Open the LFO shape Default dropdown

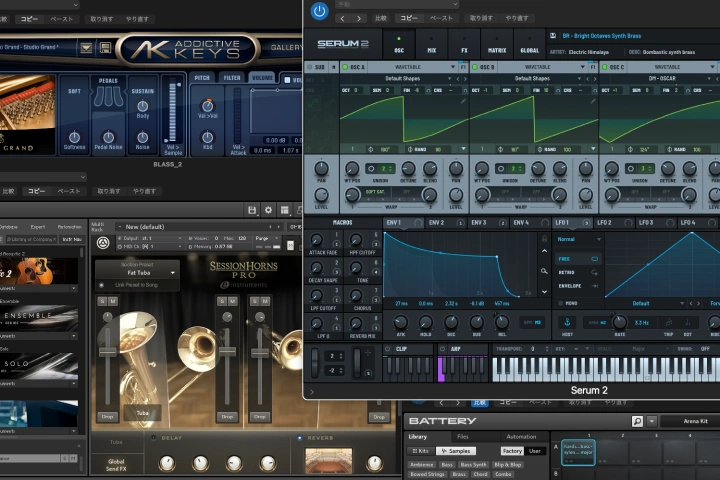pos(646,303)
